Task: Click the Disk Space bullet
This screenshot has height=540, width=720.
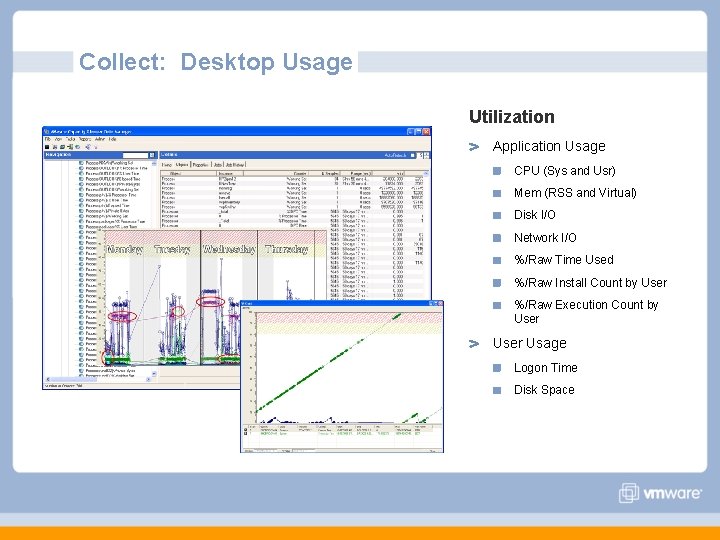Action: (544, 389)
